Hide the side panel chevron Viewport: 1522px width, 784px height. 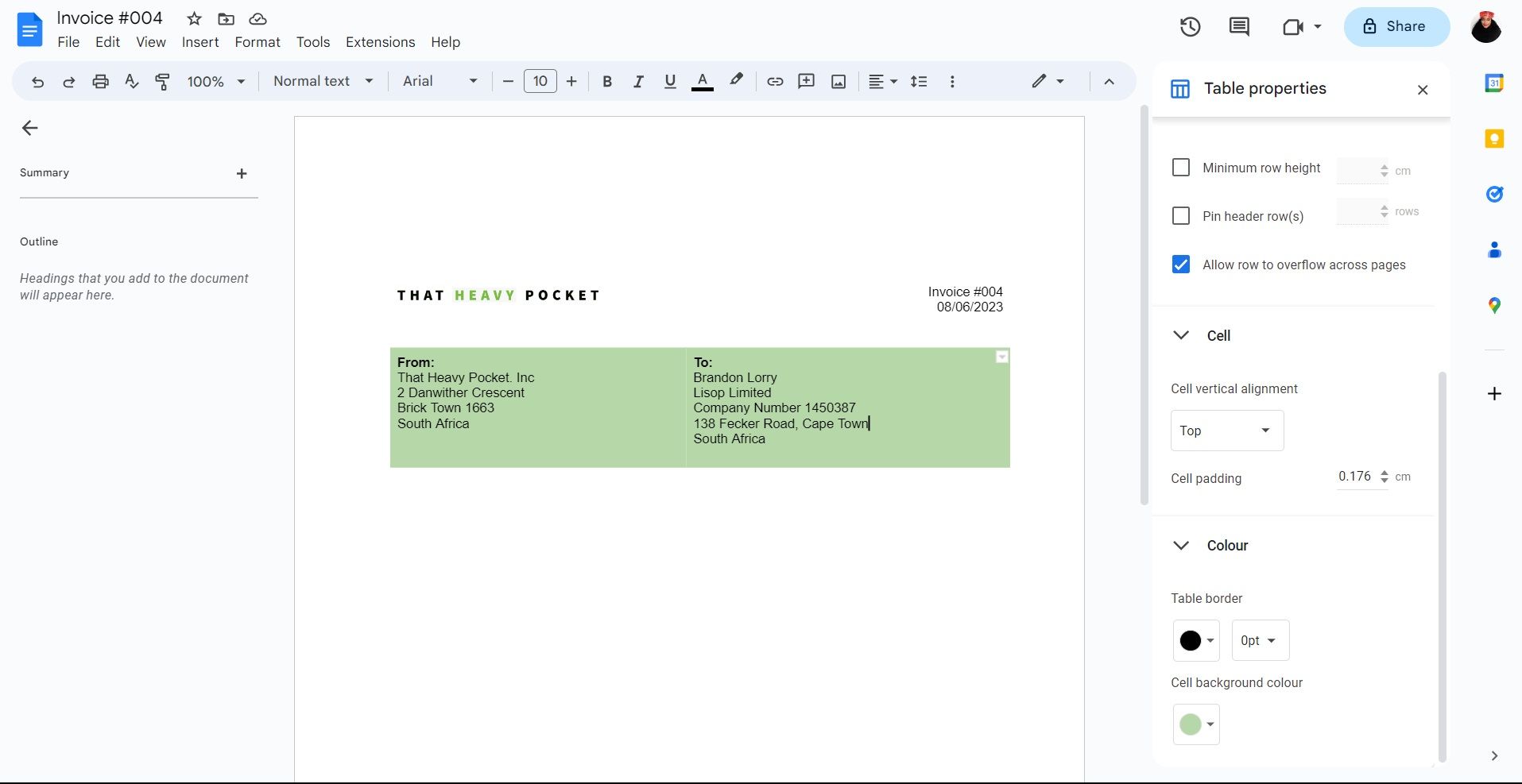(1494, 756)
